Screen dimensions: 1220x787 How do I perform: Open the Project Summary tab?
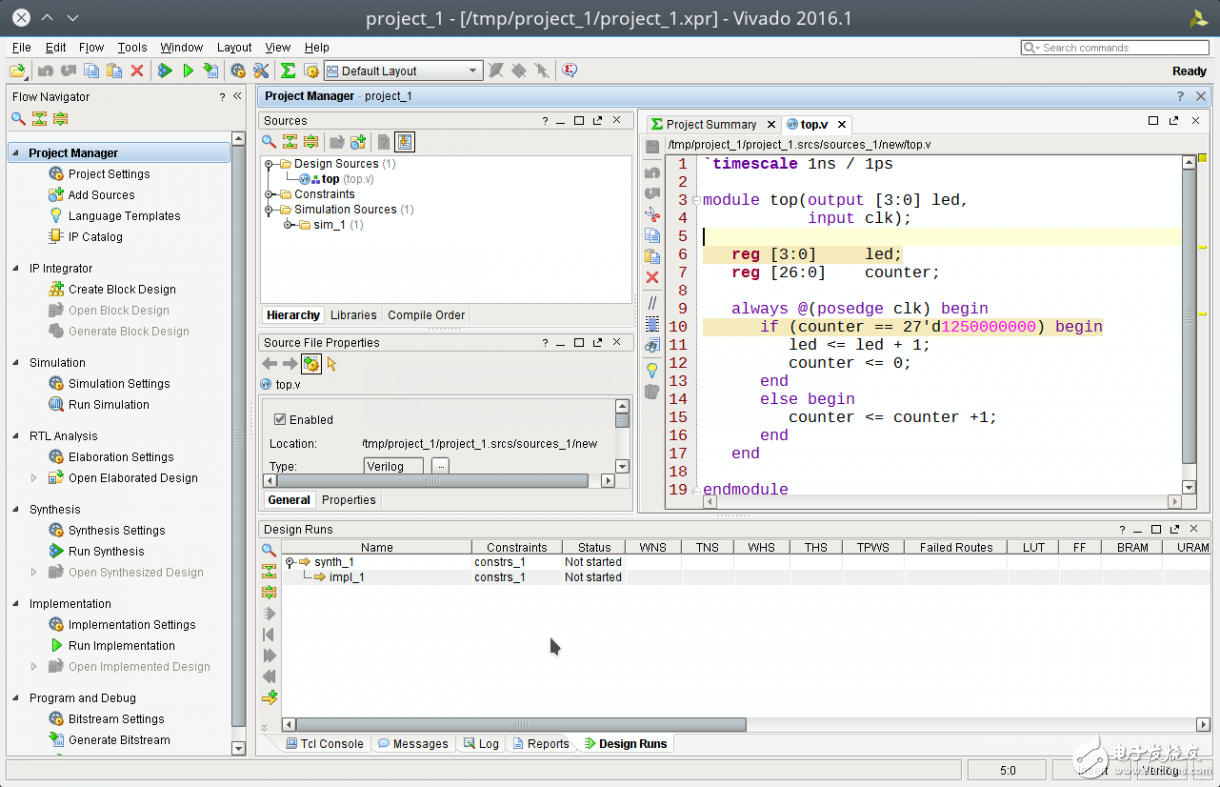[x=710, y=124]
